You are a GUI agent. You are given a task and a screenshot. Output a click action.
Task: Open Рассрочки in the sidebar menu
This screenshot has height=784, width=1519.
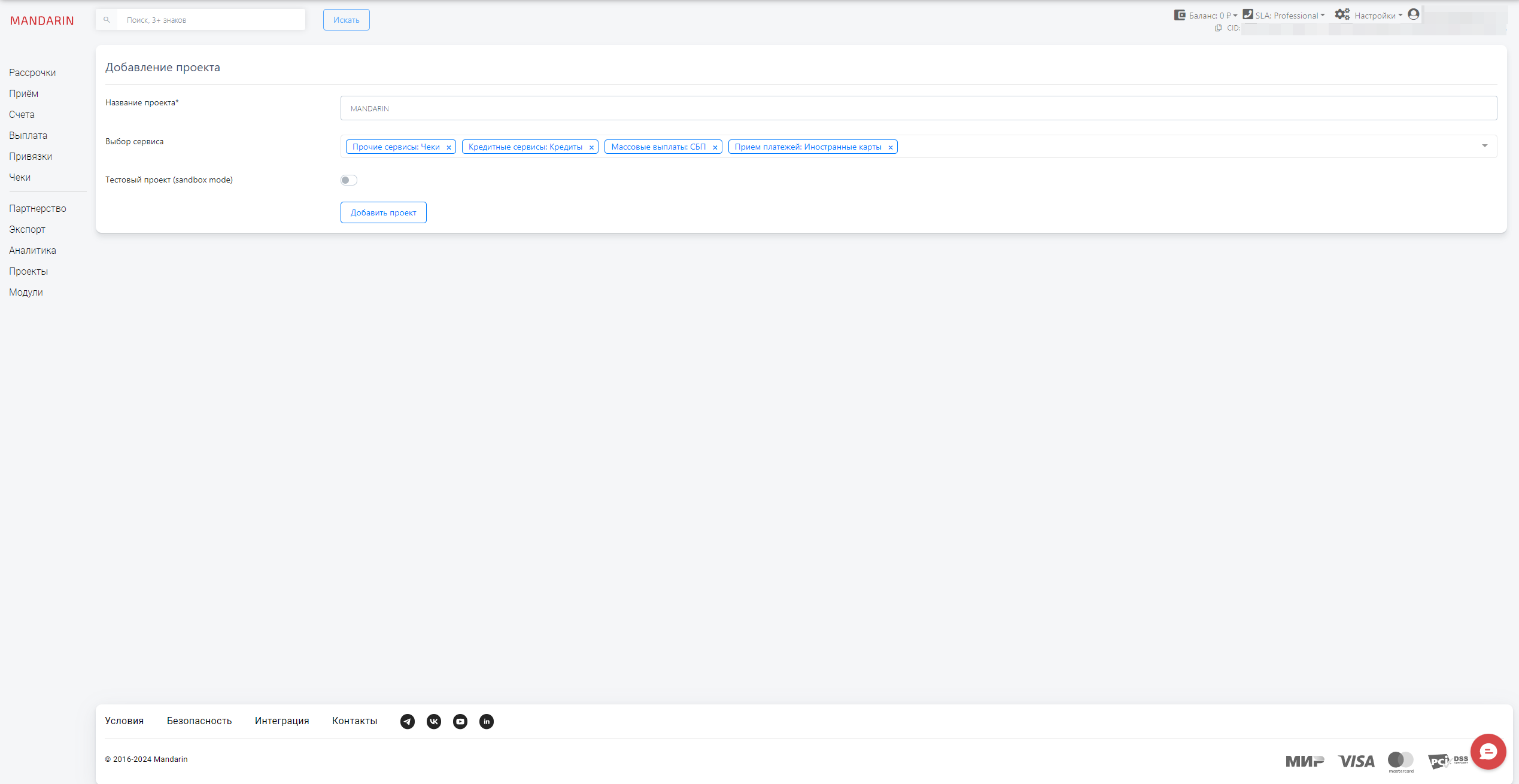tap(32, 72)
